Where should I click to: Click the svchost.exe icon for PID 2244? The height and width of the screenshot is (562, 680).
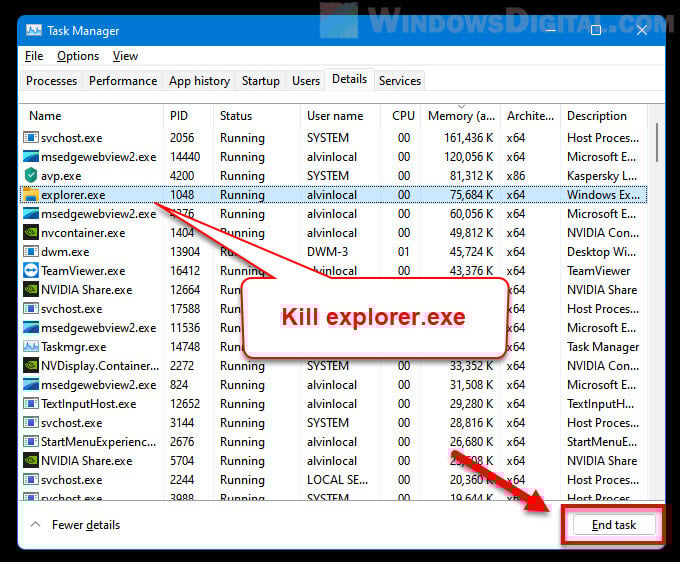pyautogui.click(x=30, y=480)
